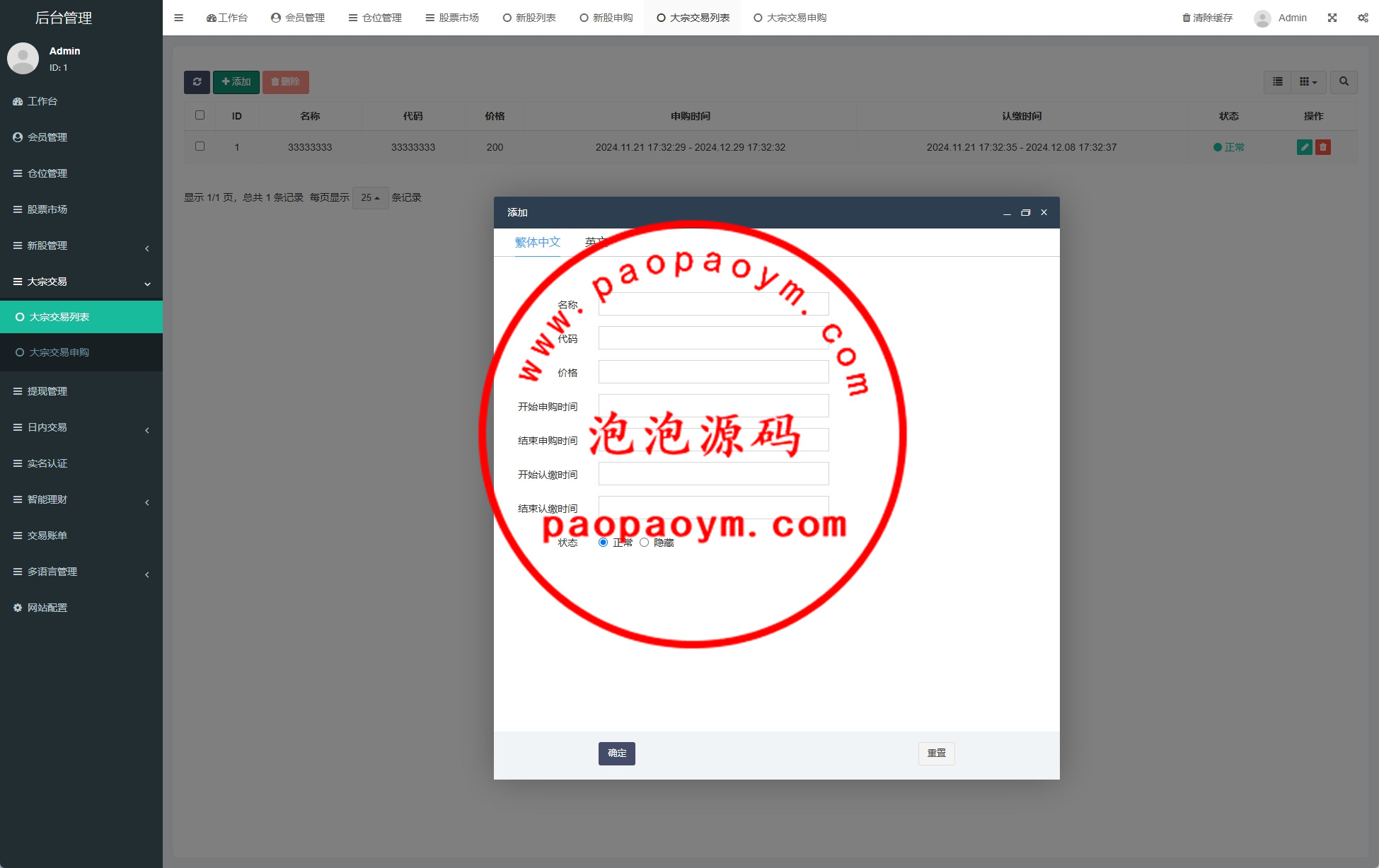Toggle the select-all checkbox in table header
Screen dimensions: 1379x868
200,115
